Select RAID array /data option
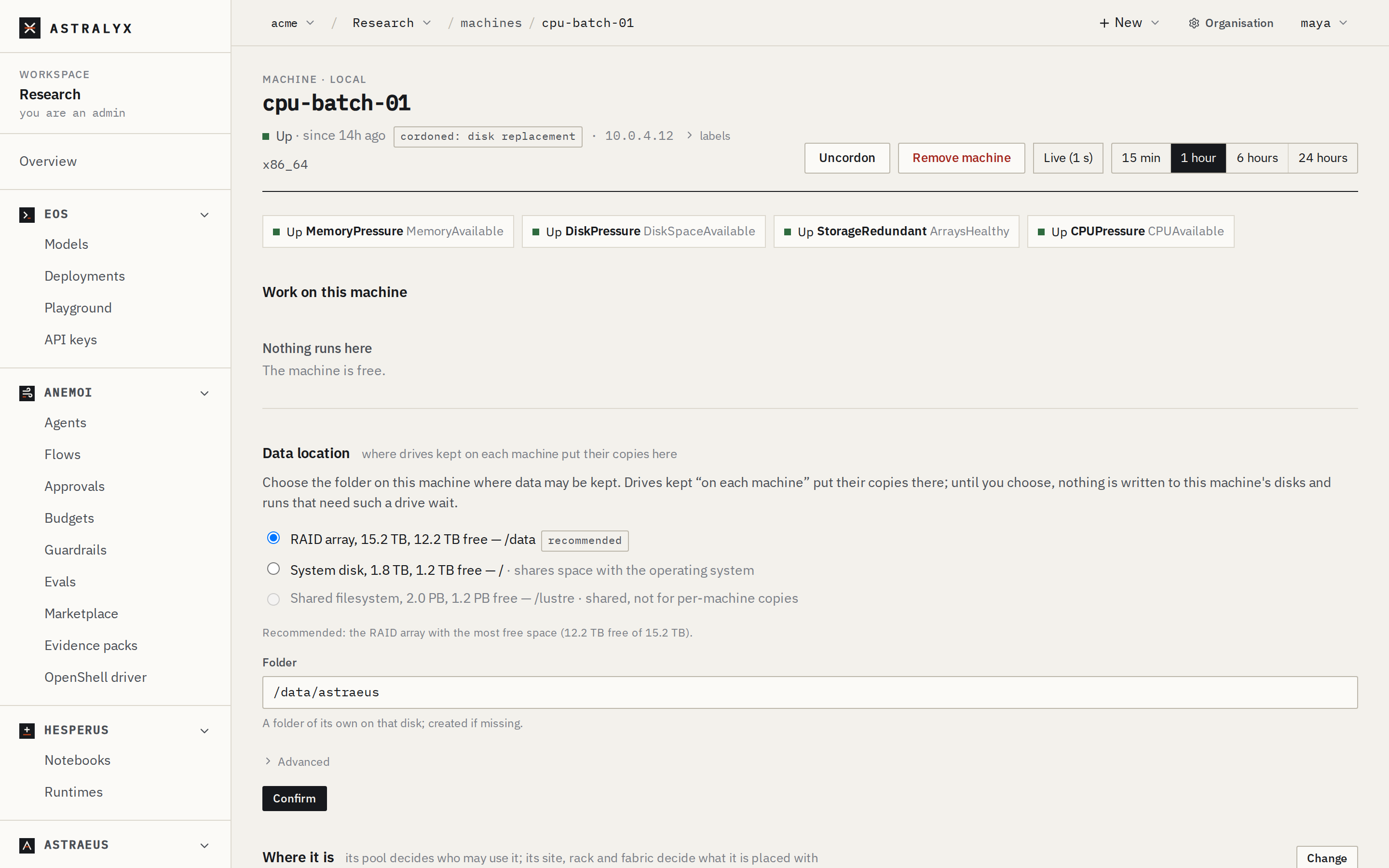Image resolution: width=1389 pixels, height=868 pixels. (x=273, y=539)
